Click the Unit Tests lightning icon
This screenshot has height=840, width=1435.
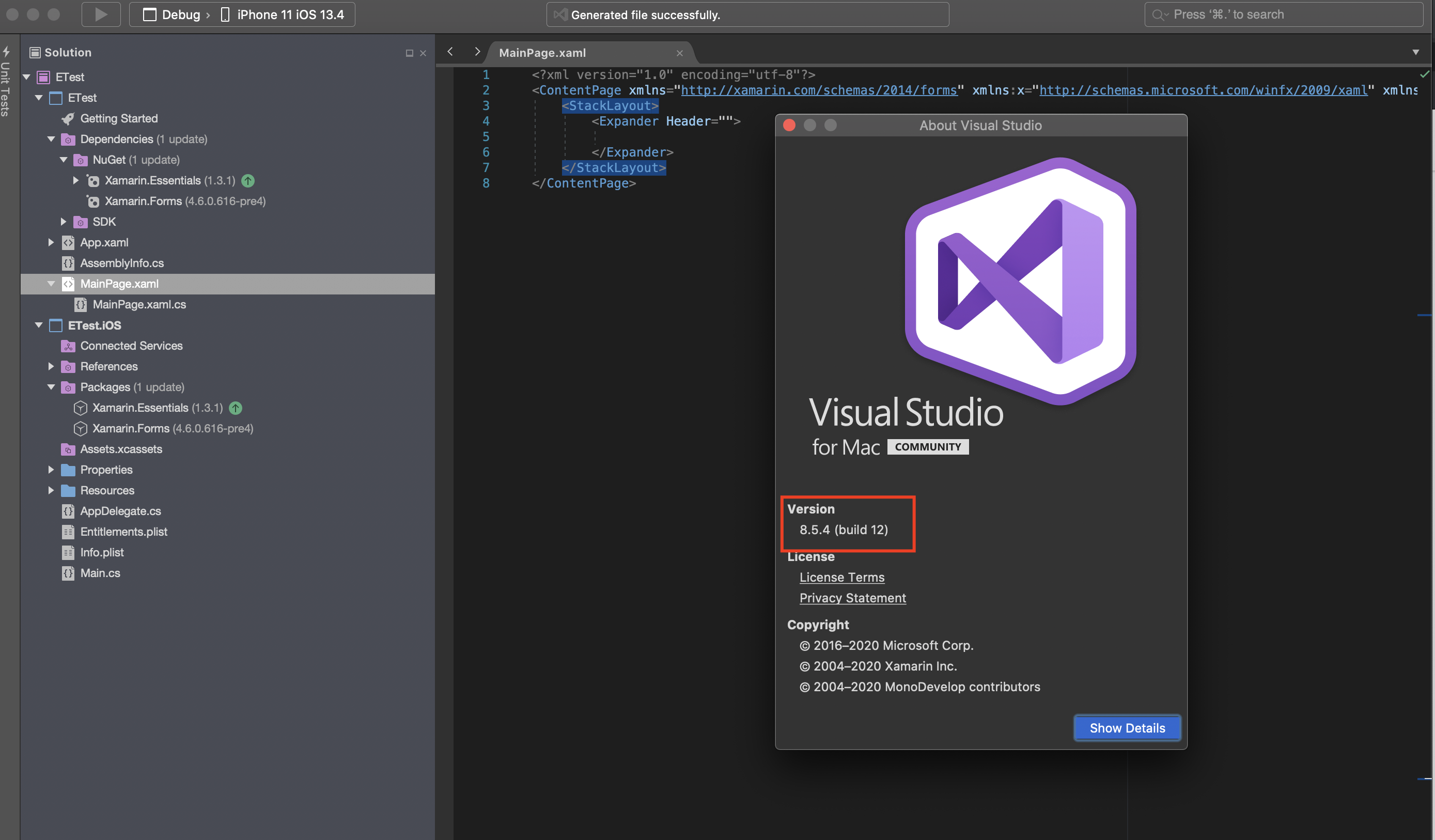coord(6,52)
